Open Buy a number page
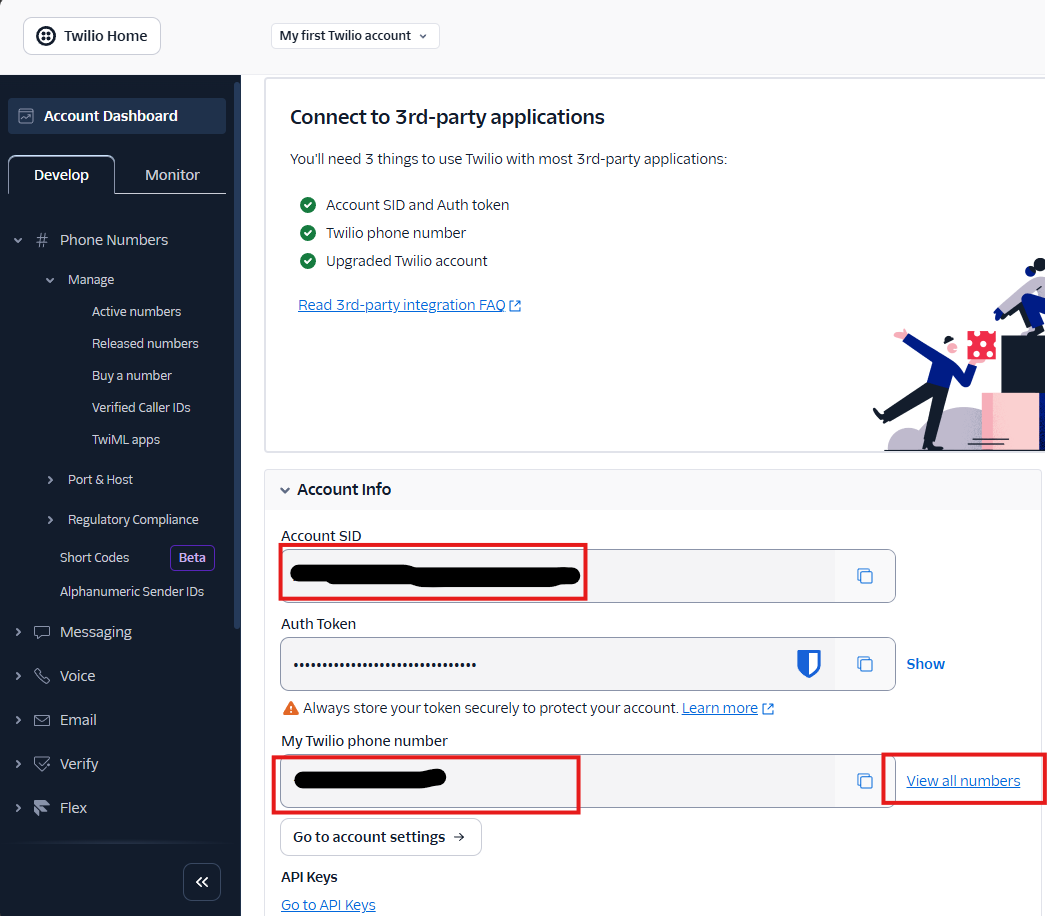Screen dimensions: 1048x916 click(131, 376)
